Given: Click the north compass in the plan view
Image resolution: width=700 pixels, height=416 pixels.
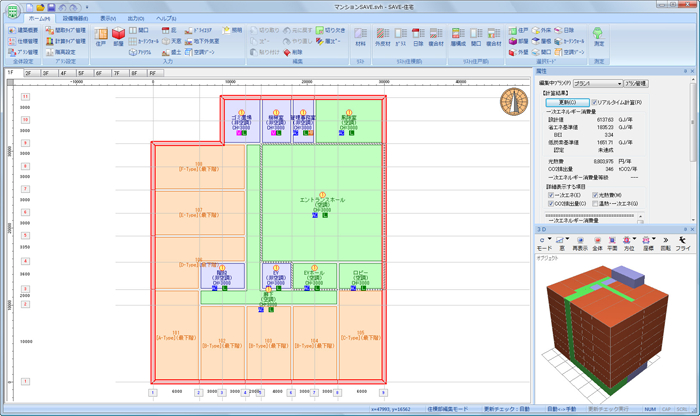Looking at the screenshot, I should pos(514,102).
